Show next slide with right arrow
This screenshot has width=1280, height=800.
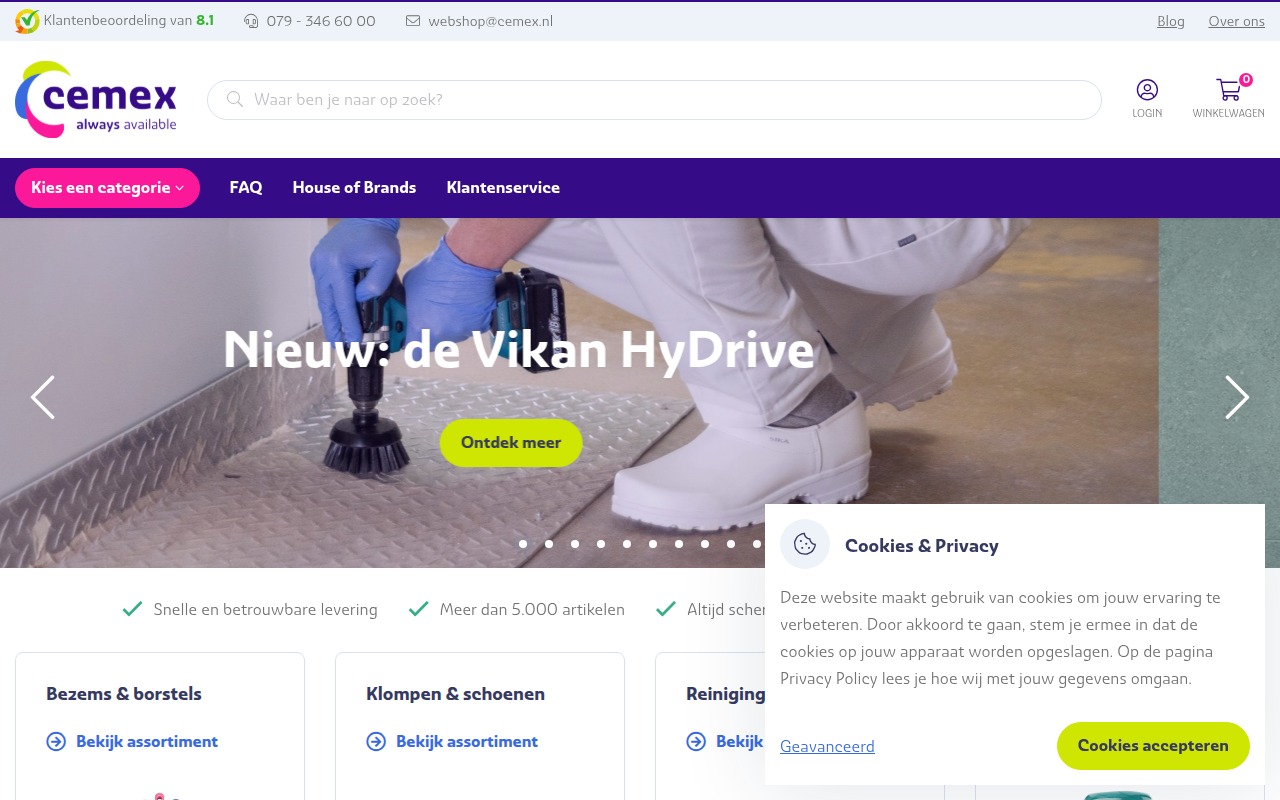tap(1237, 397)
